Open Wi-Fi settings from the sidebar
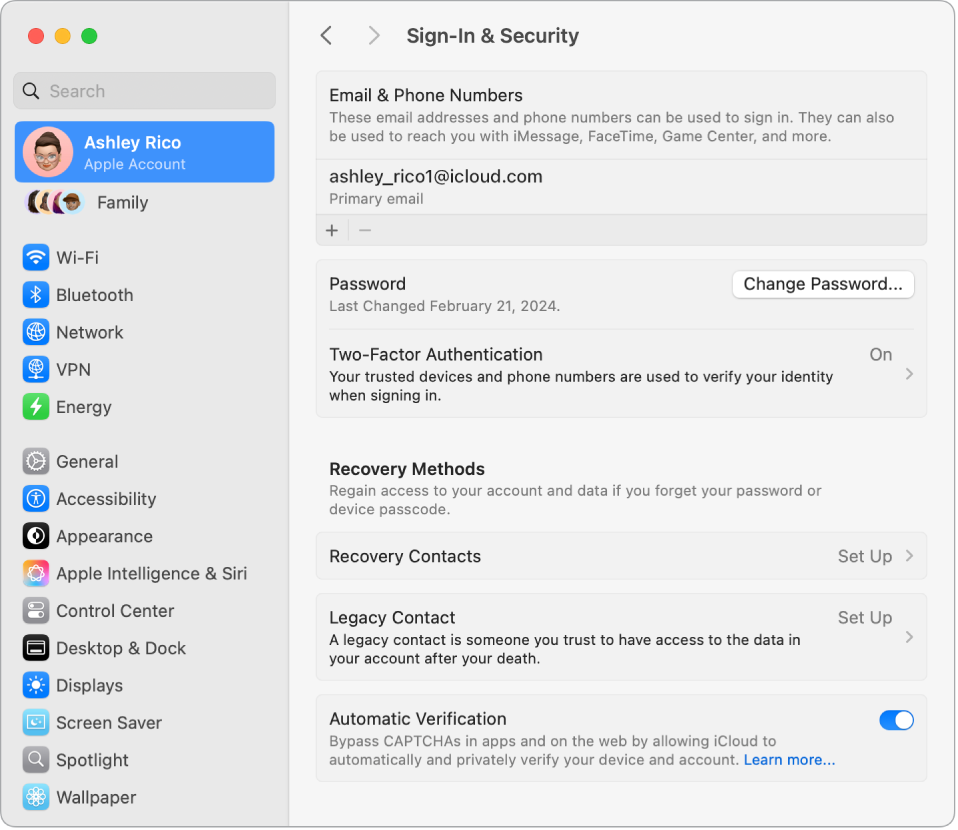 36,257
